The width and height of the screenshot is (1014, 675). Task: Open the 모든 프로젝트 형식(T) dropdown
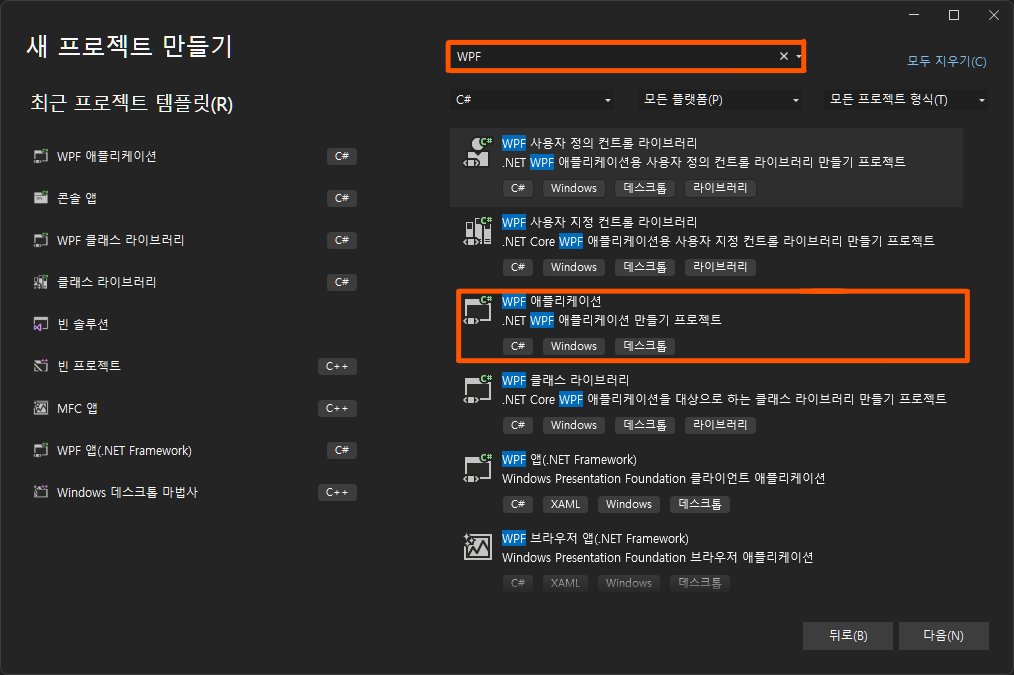pos(906,100)
